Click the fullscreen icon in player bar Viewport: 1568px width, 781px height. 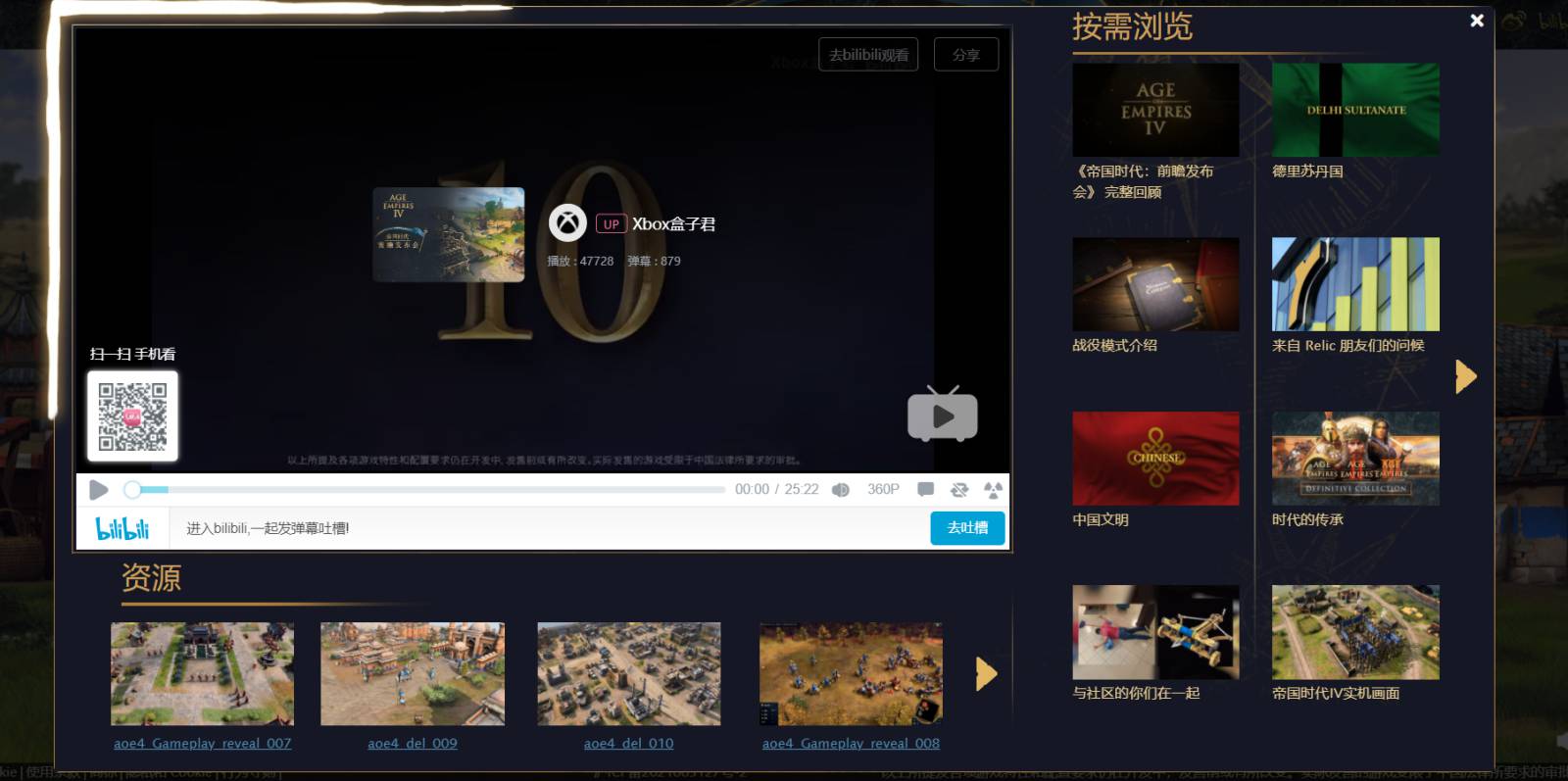[993, 489]
